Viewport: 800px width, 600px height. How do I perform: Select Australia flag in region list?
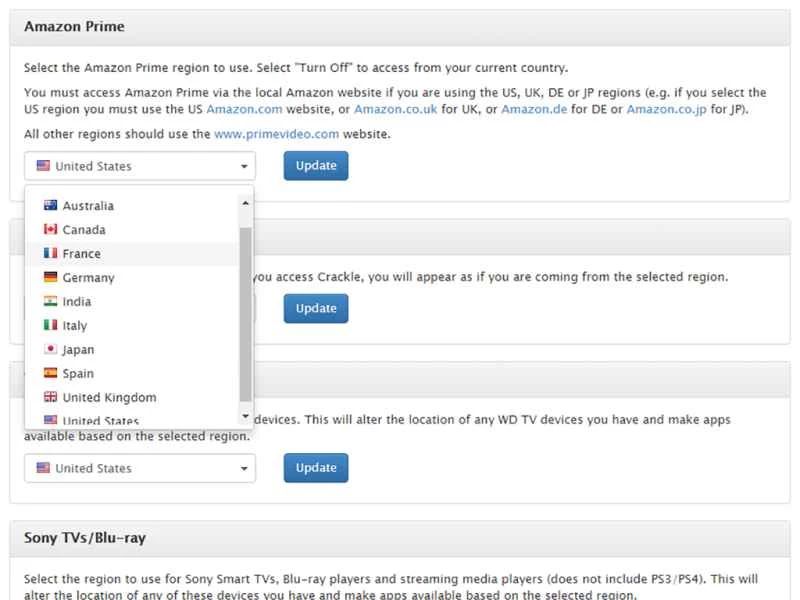click(x=50, y=206)
